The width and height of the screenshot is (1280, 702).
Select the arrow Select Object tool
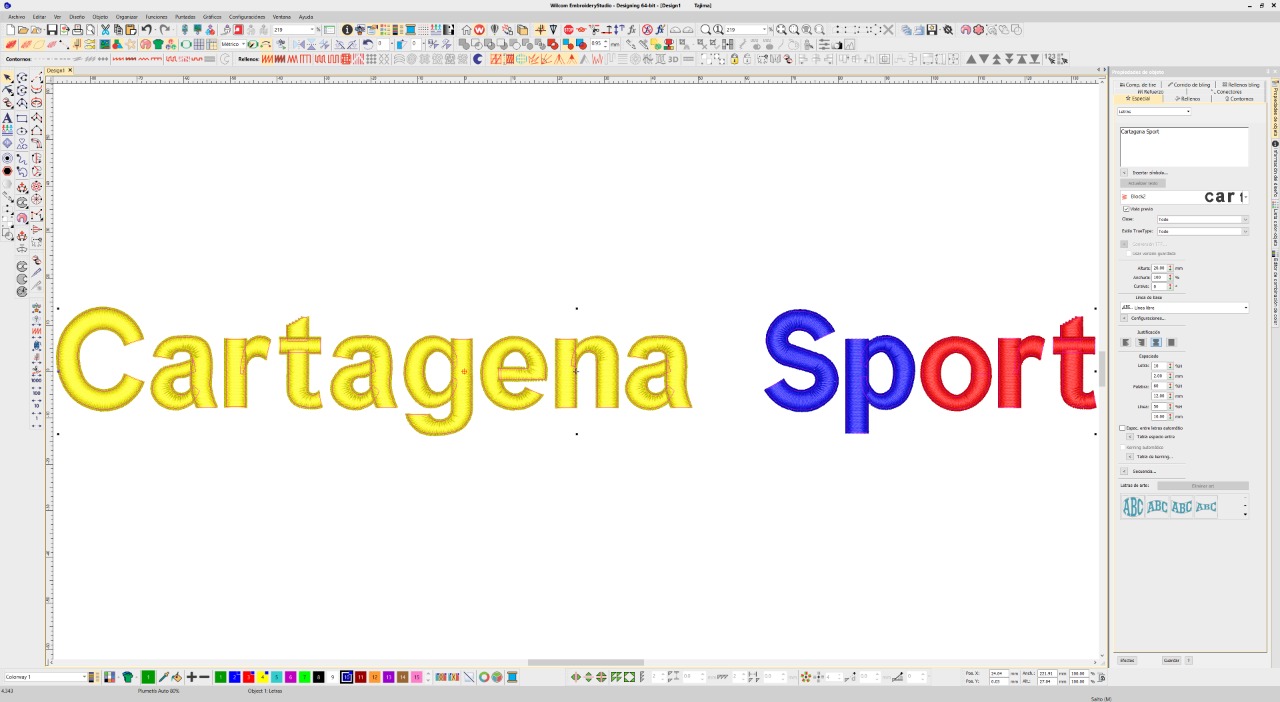coord(8,78)
